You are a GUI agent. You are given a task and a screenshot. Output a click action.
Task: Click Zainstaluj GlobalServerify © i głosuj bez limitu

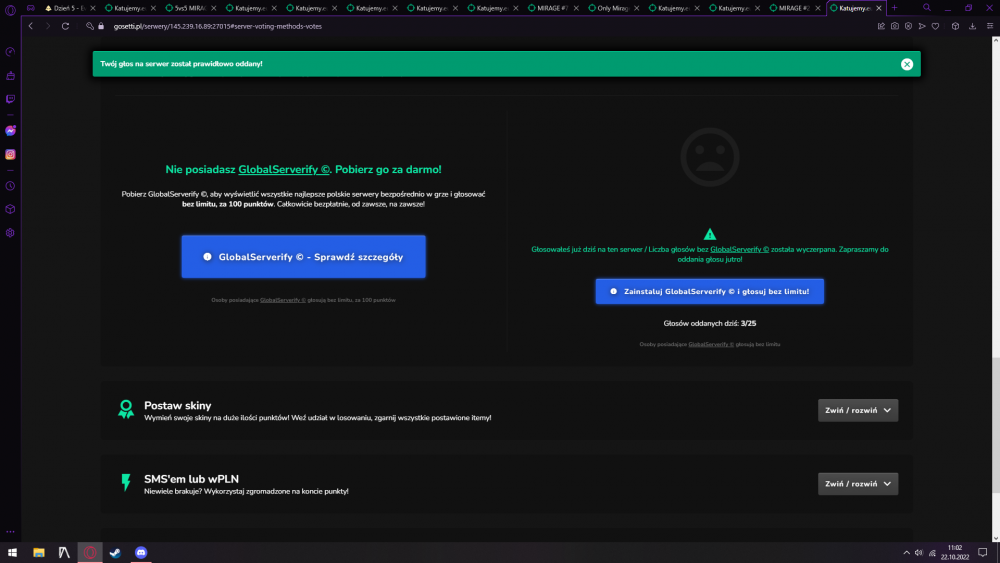point(709,291)
